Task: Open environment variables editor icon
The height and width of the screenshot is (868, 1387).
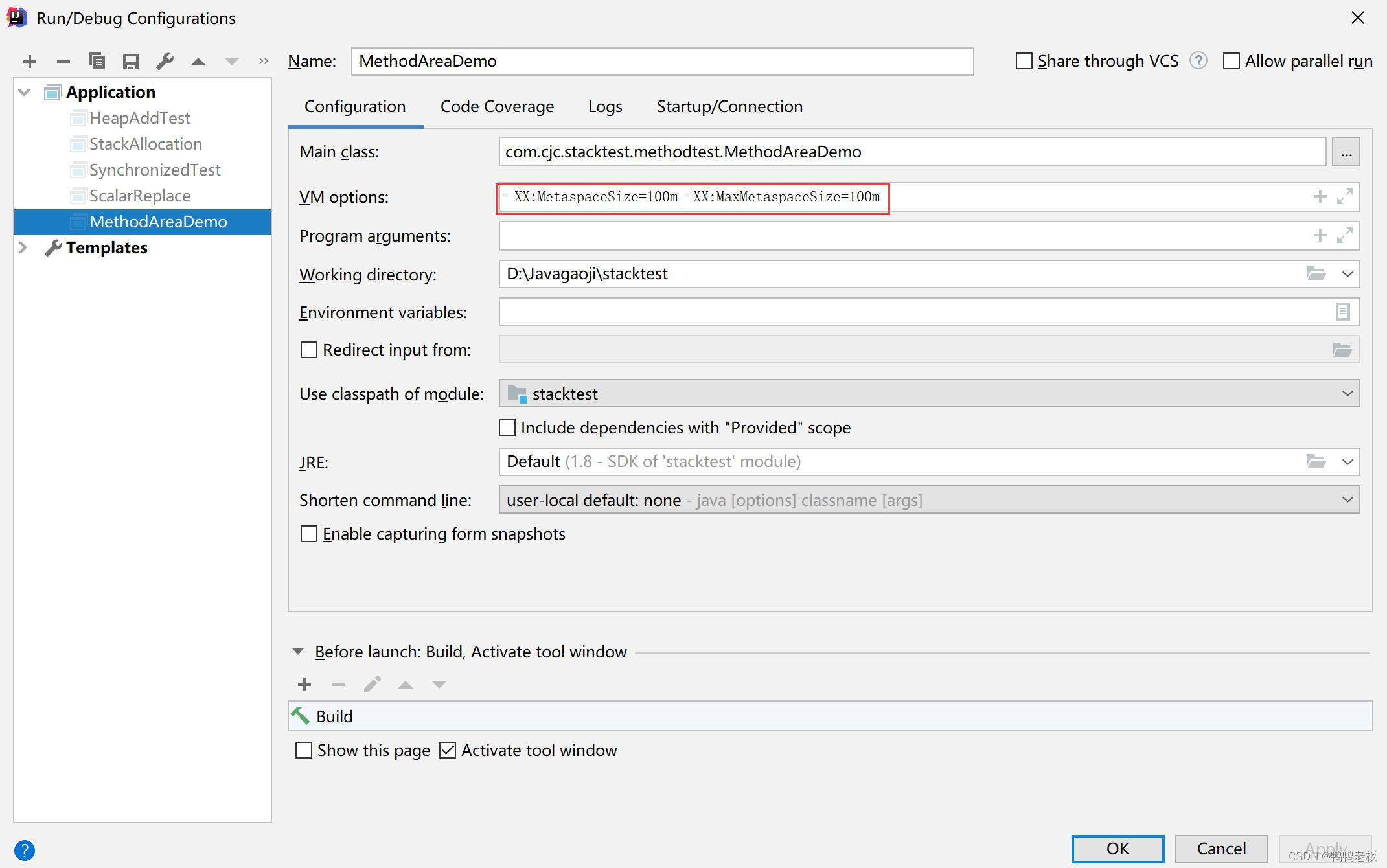Action: [1342, 312]
